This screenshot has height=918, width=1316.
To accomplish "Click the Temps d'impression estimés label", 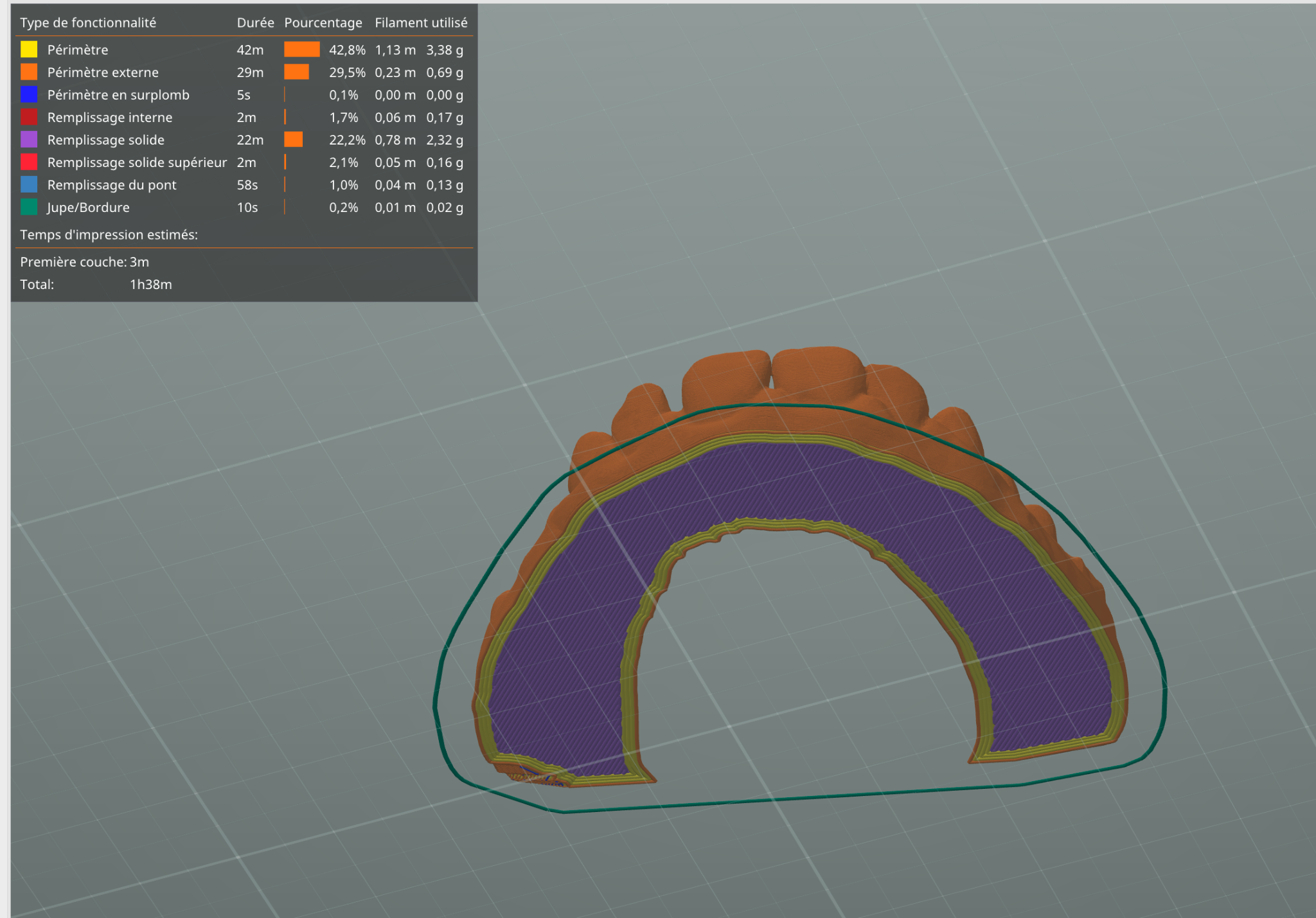I will 109,234.
